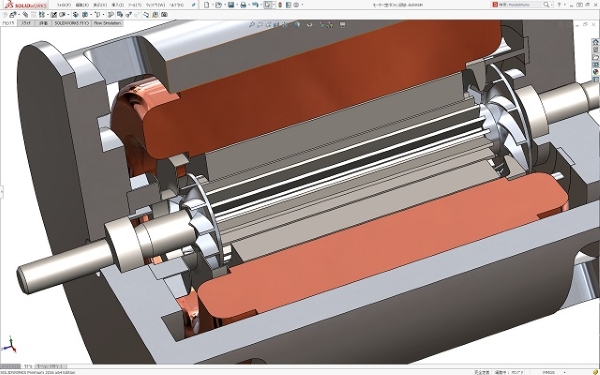Open Appearances color ball in task pane

(595, 72)
